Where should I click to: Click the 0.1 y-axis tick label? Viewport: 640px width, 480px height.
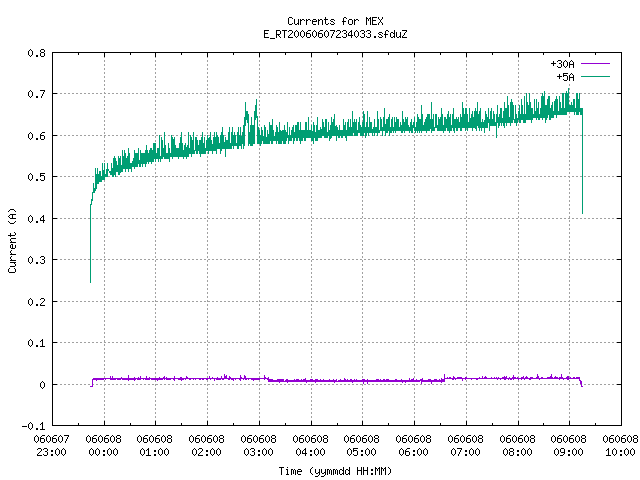[36, 343]
